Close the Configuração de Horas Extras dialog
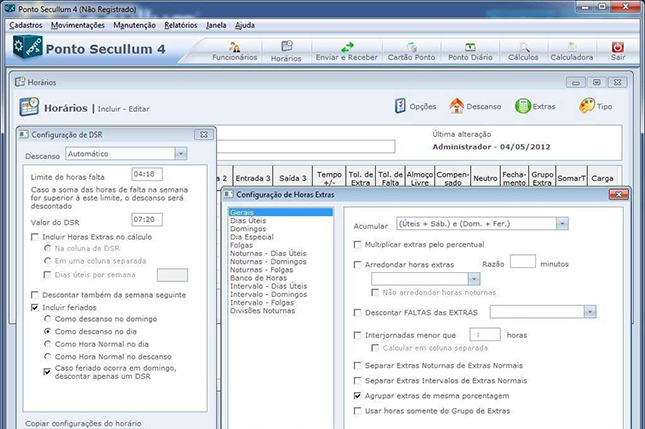The height and width of the screenshot is (429, 645). point(618,194)
